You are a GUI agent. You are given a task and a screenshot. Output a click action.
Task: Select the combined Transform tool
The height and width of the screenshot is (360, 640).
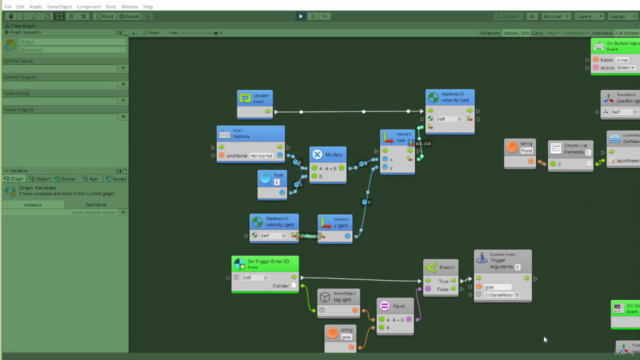(71, 16)
